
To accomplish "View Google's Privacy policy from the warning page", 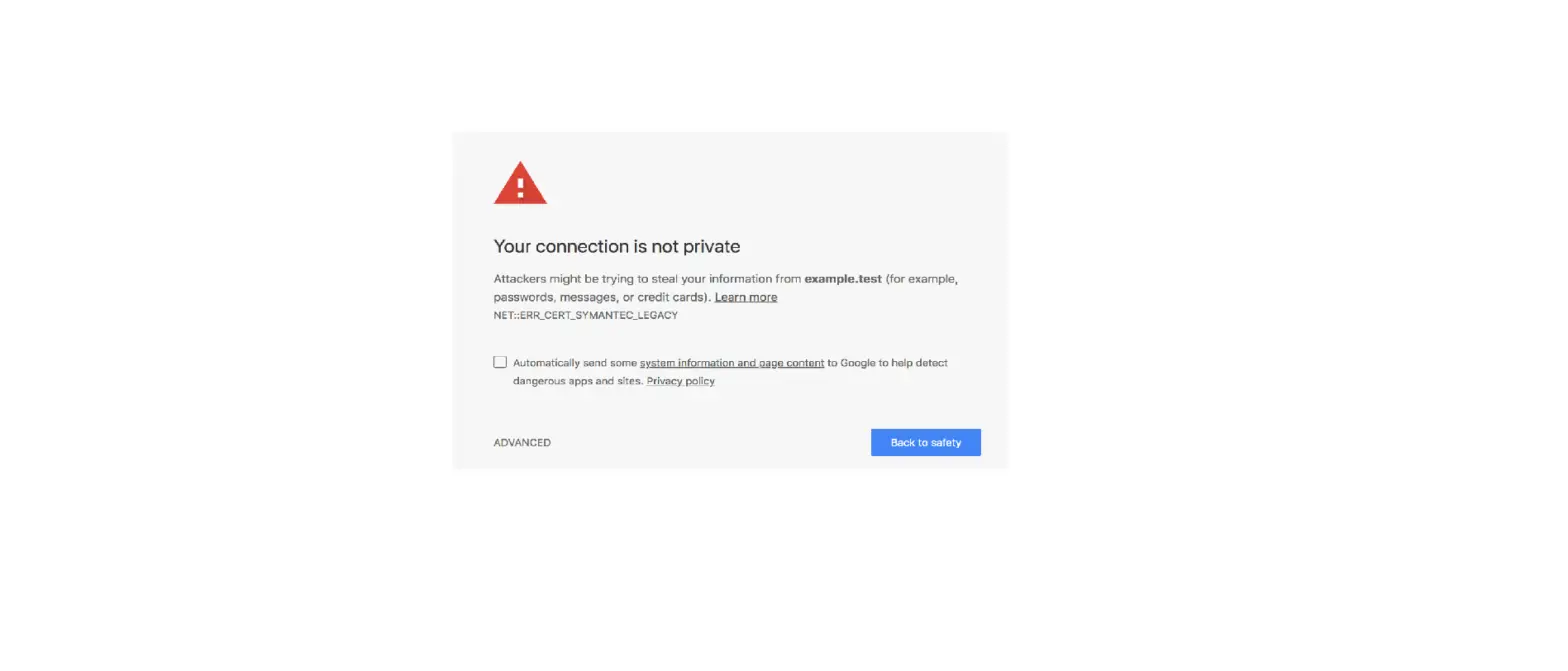I will (x=680, y=380).
